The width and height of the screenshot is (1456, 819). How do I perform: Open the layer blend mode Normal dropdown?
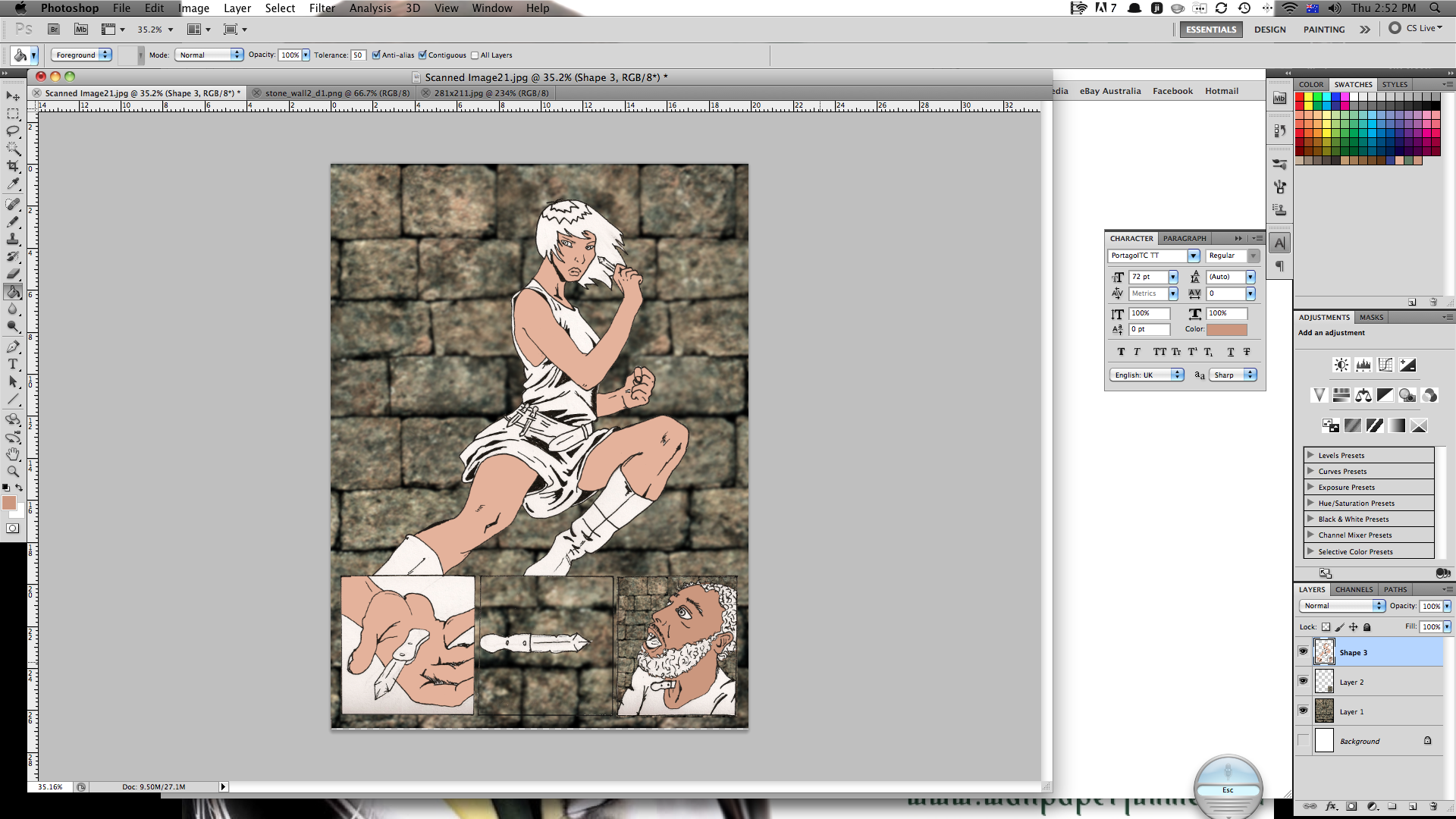coord(1342,606)
